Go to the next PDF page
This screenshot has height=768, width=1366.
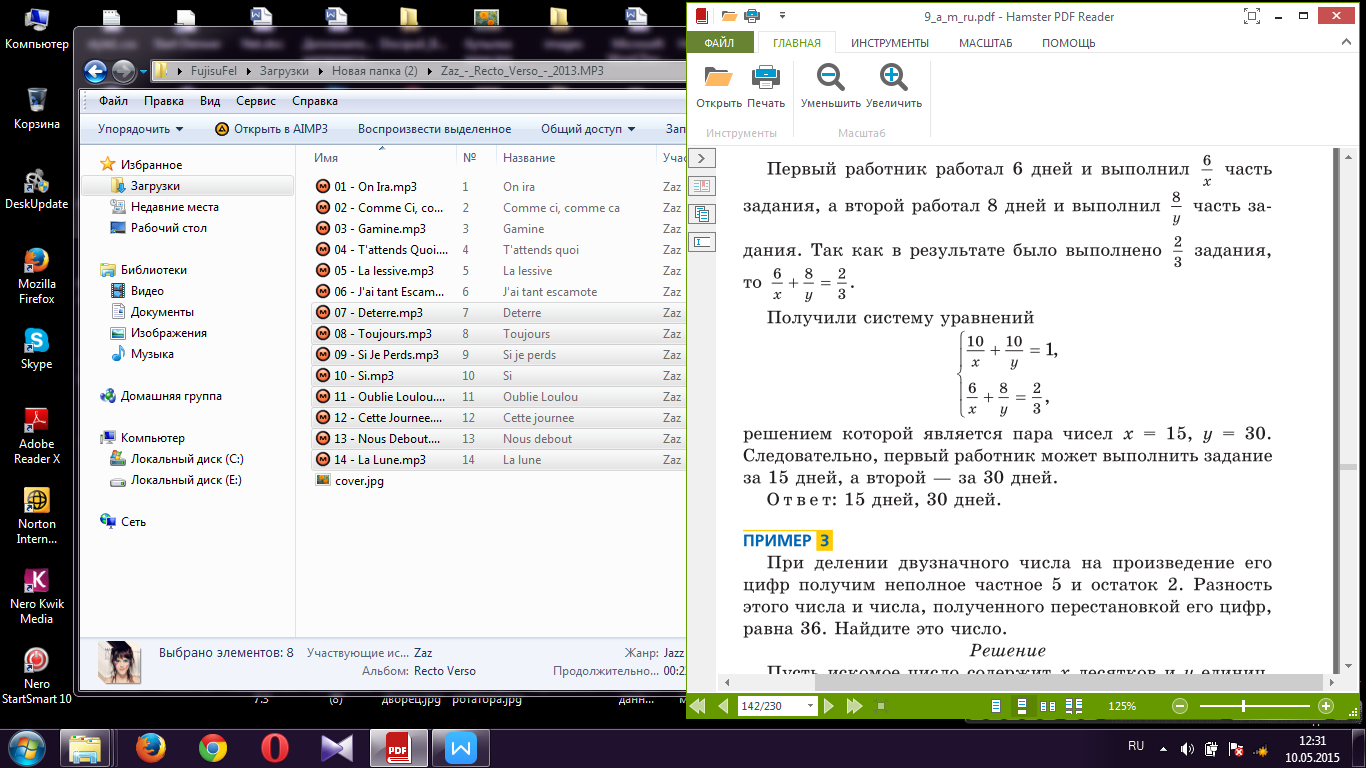point(828,706)
